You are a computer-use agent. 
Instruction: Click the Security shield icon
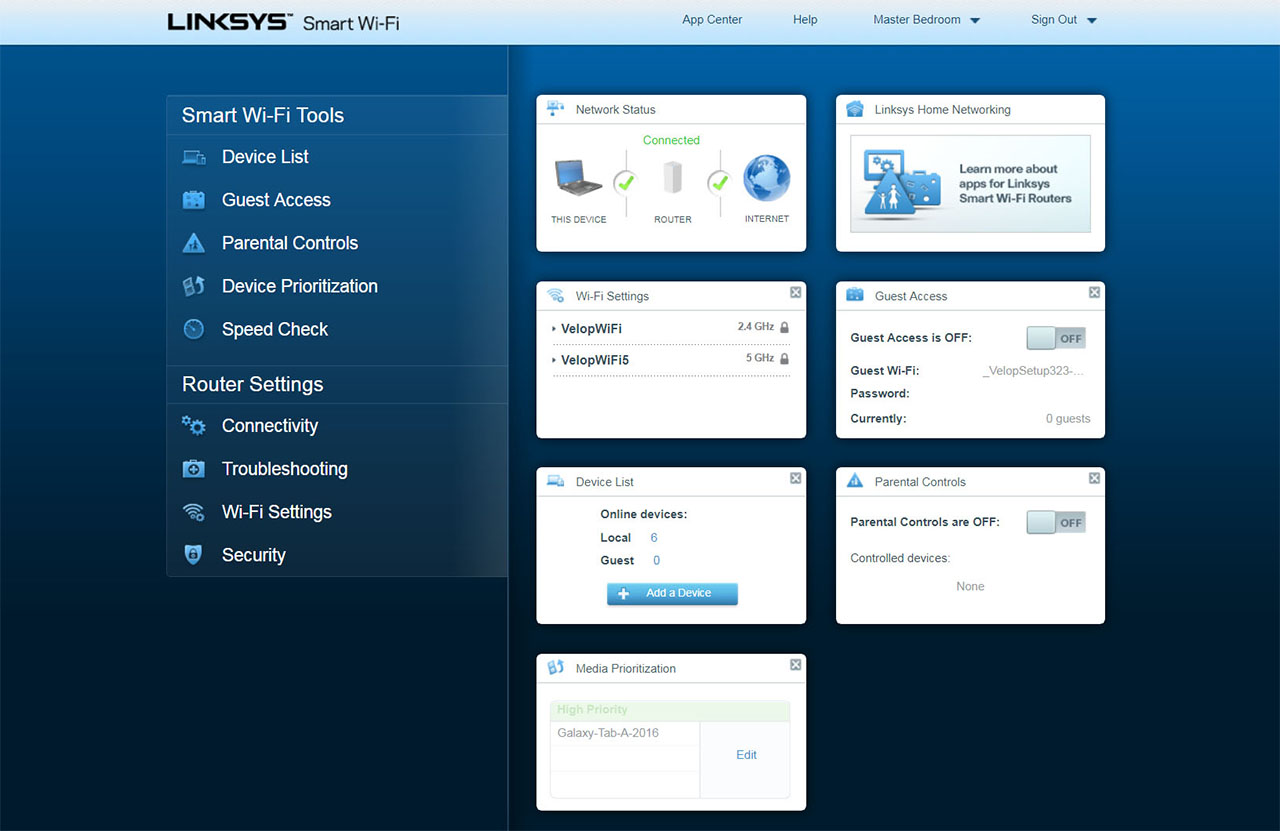tap(194, 555)
